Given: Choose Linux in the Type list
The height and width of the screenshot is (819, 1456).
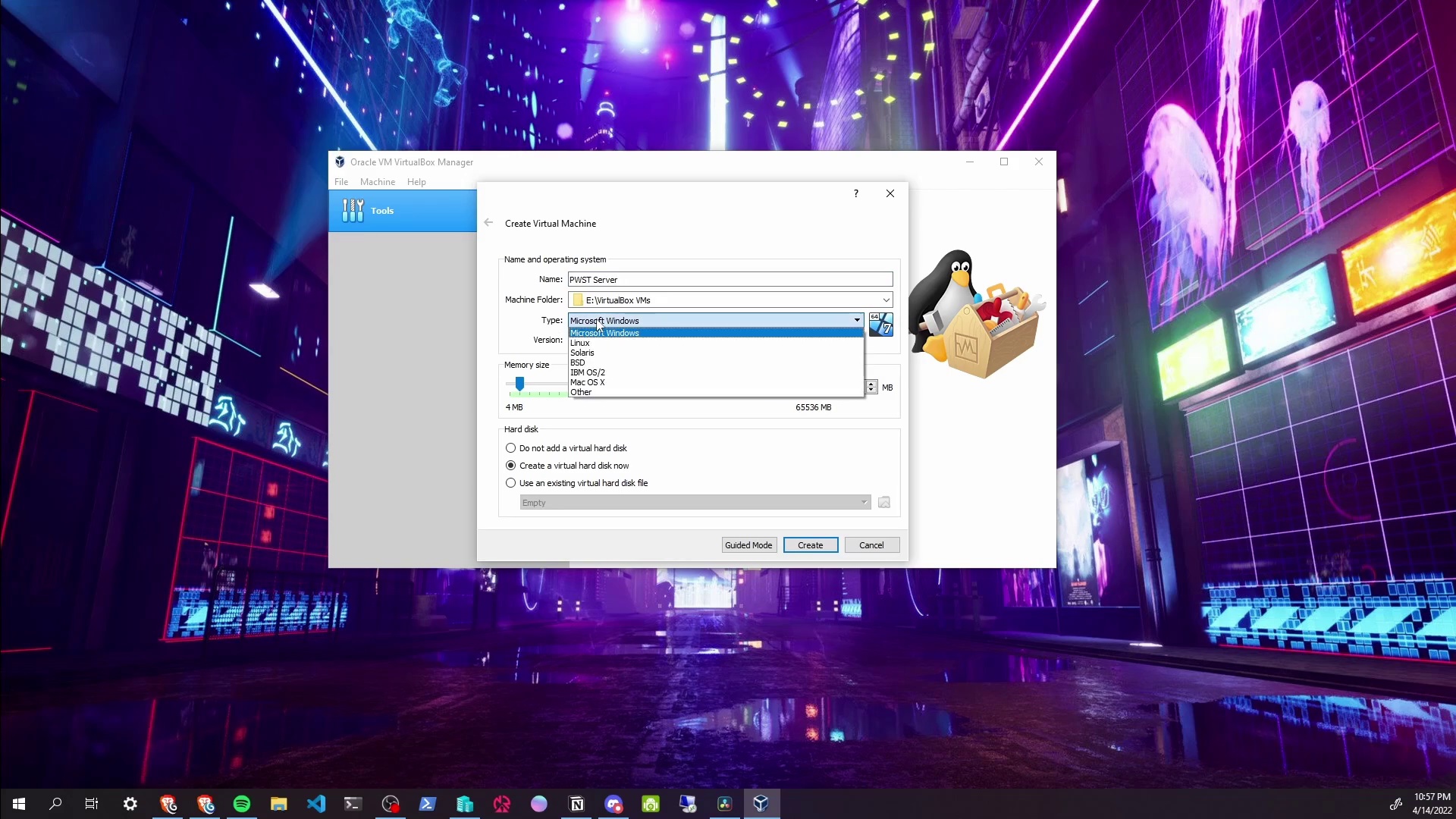Looking at the screenshot, I should coord(716,343).
